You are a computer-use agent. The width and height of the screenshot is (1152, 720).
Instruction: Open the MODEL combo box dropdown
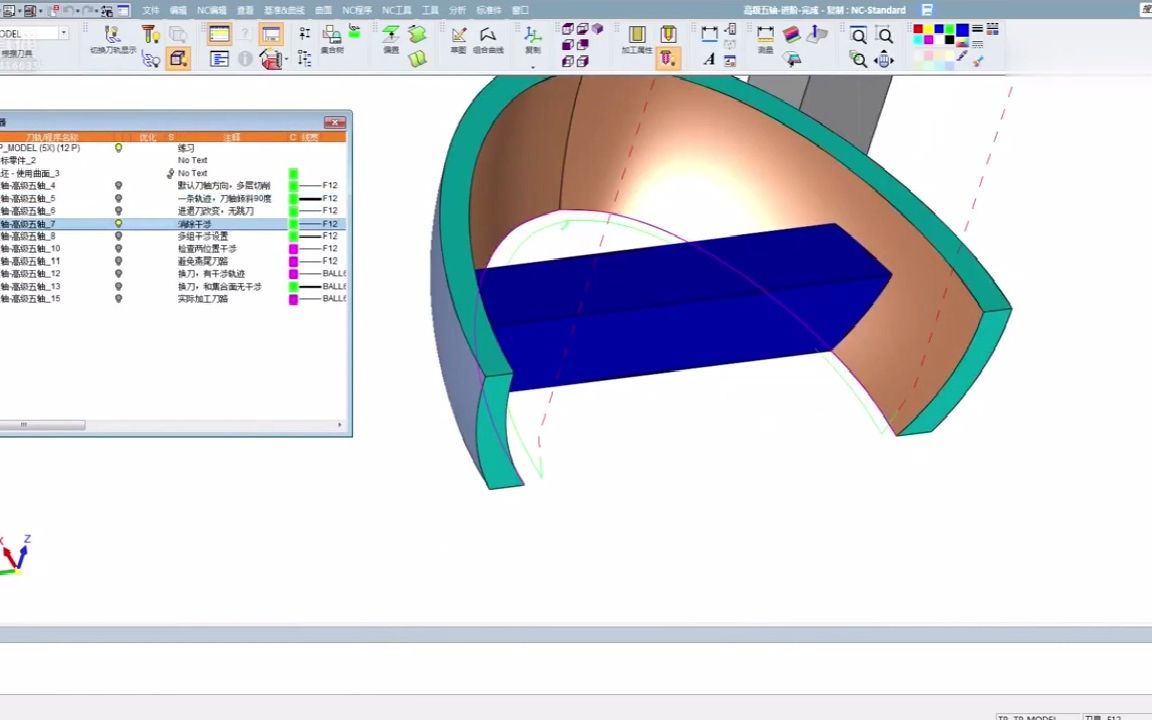tap(63, 33)
